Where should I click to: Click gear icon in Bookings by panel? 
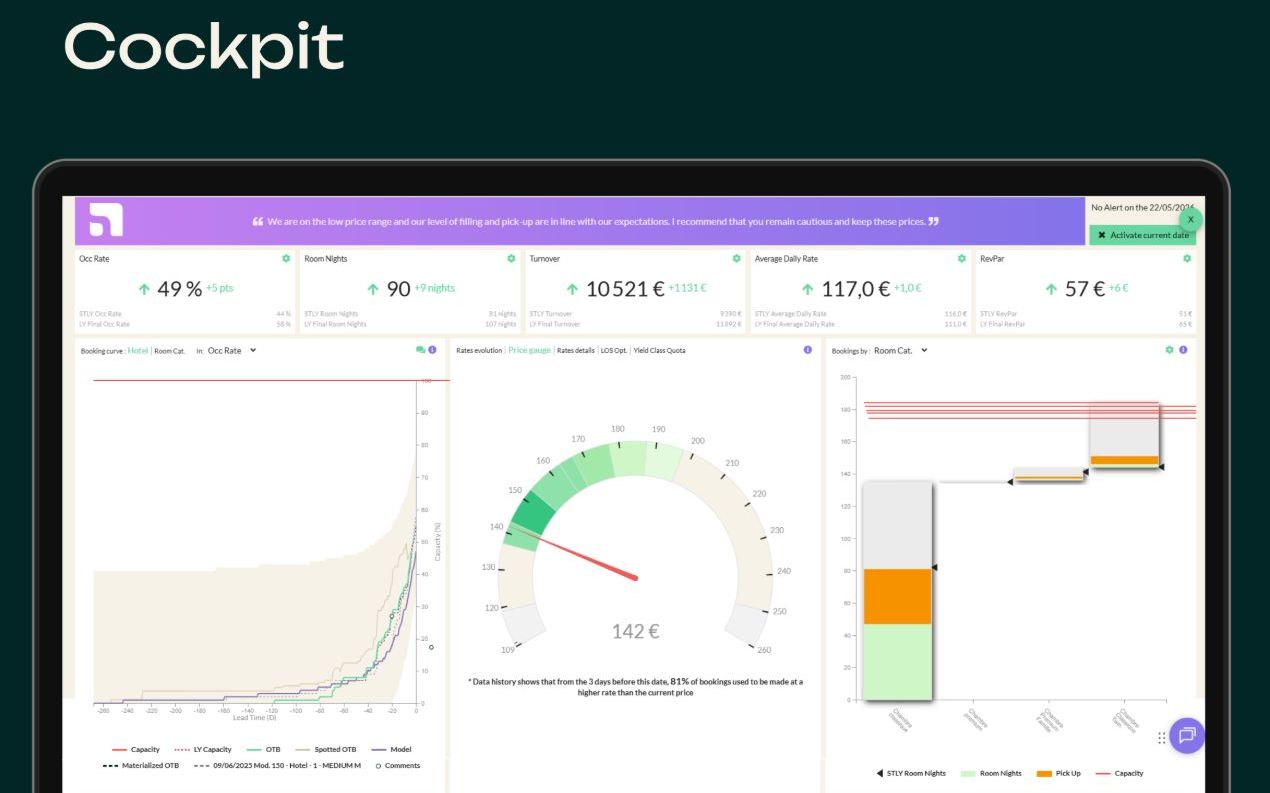coord(1169,350)
